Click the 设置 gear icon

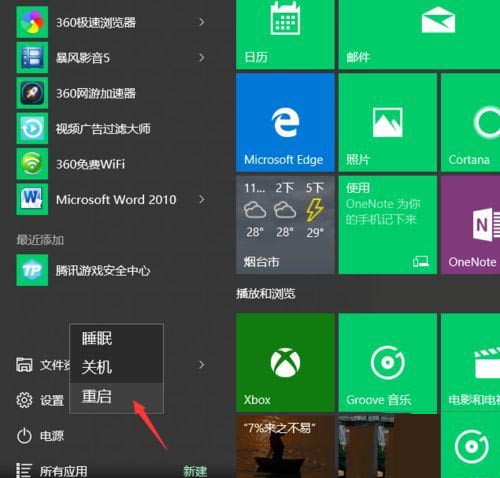(x=24, y=400)
